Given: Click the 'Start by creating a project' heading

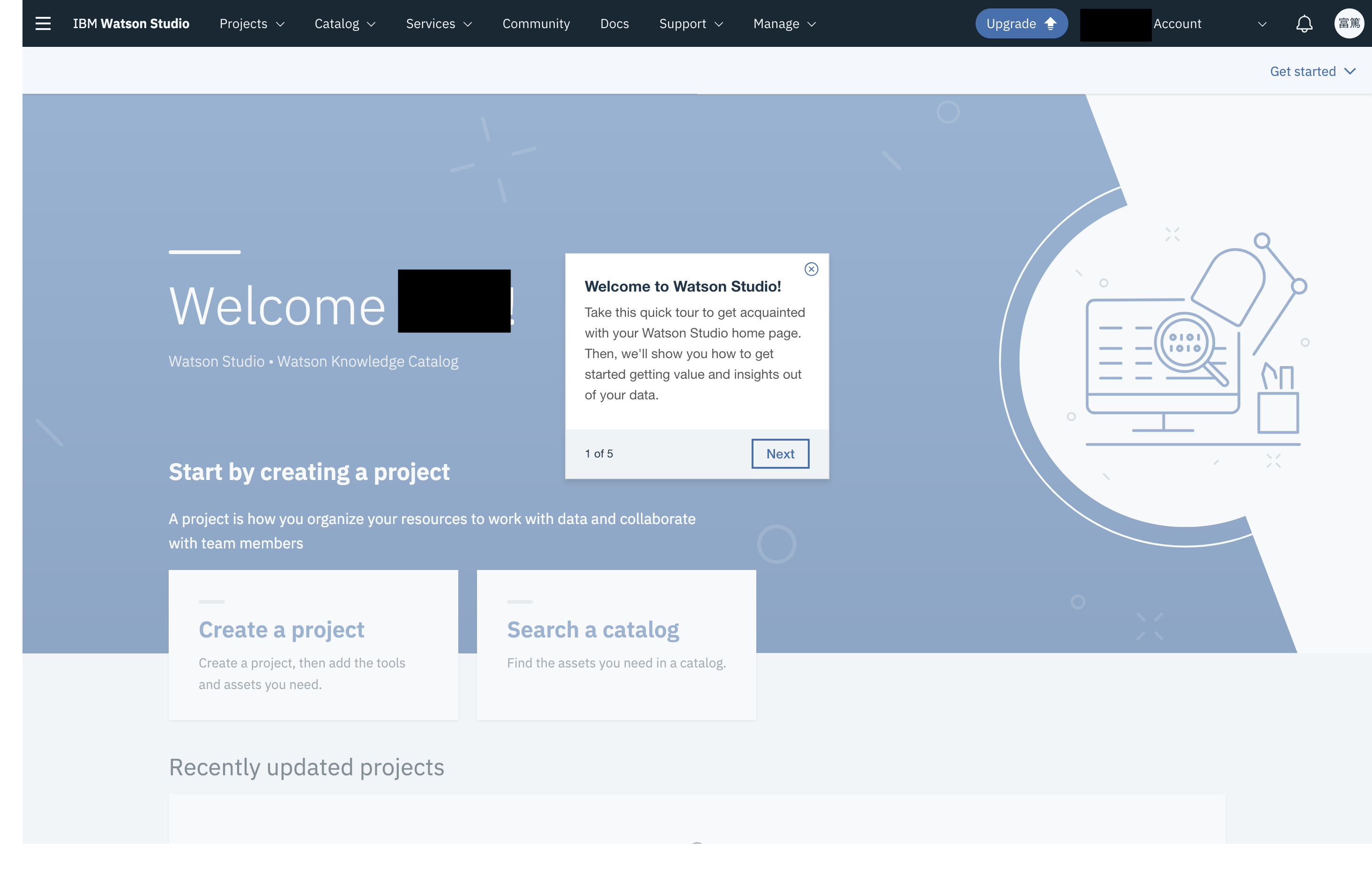Looking at the screenshot, I should [x=309, y=472].
